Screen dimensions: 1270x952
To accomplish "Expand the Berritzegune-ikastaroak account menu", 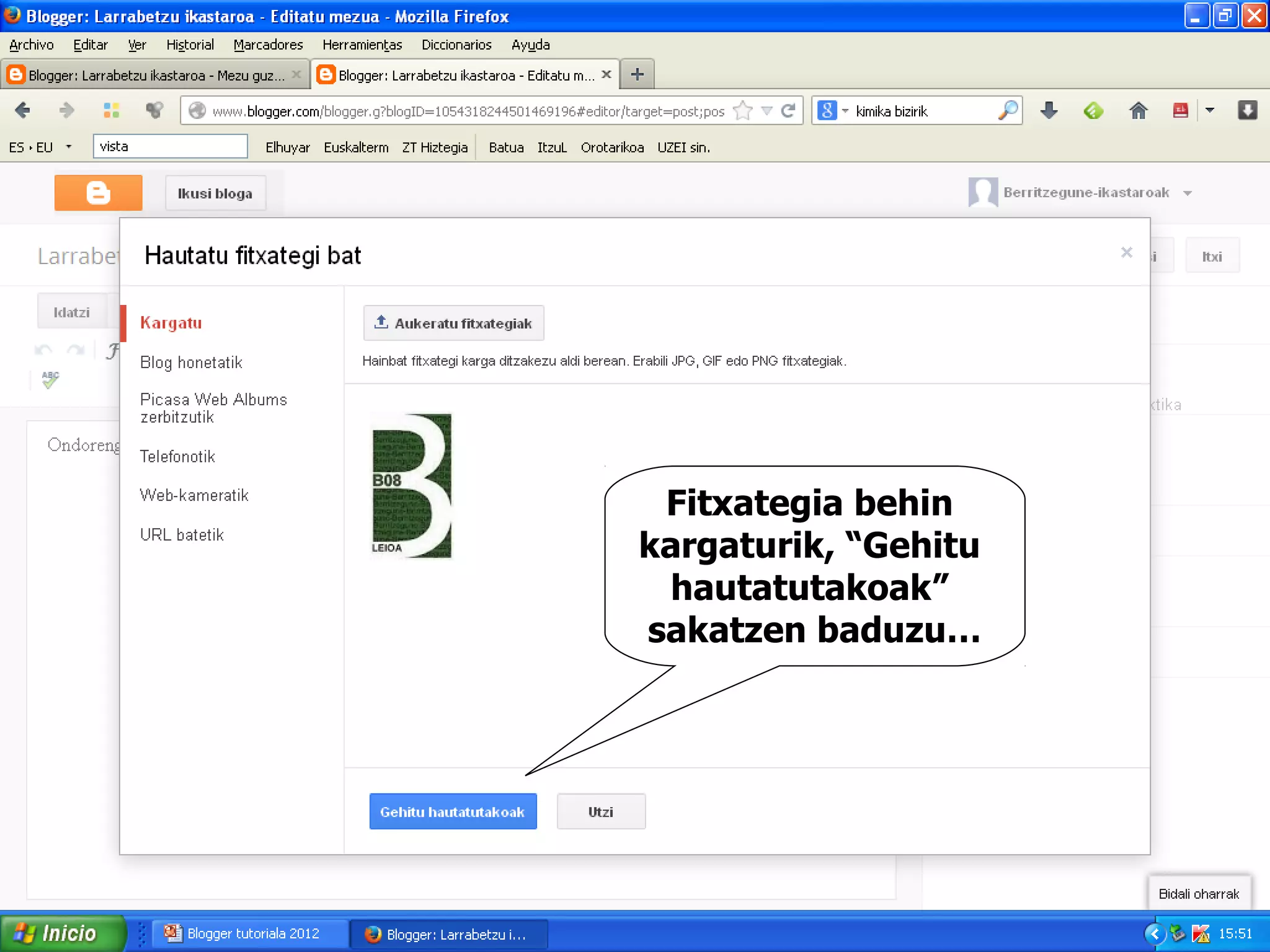I will (1188, 193).
